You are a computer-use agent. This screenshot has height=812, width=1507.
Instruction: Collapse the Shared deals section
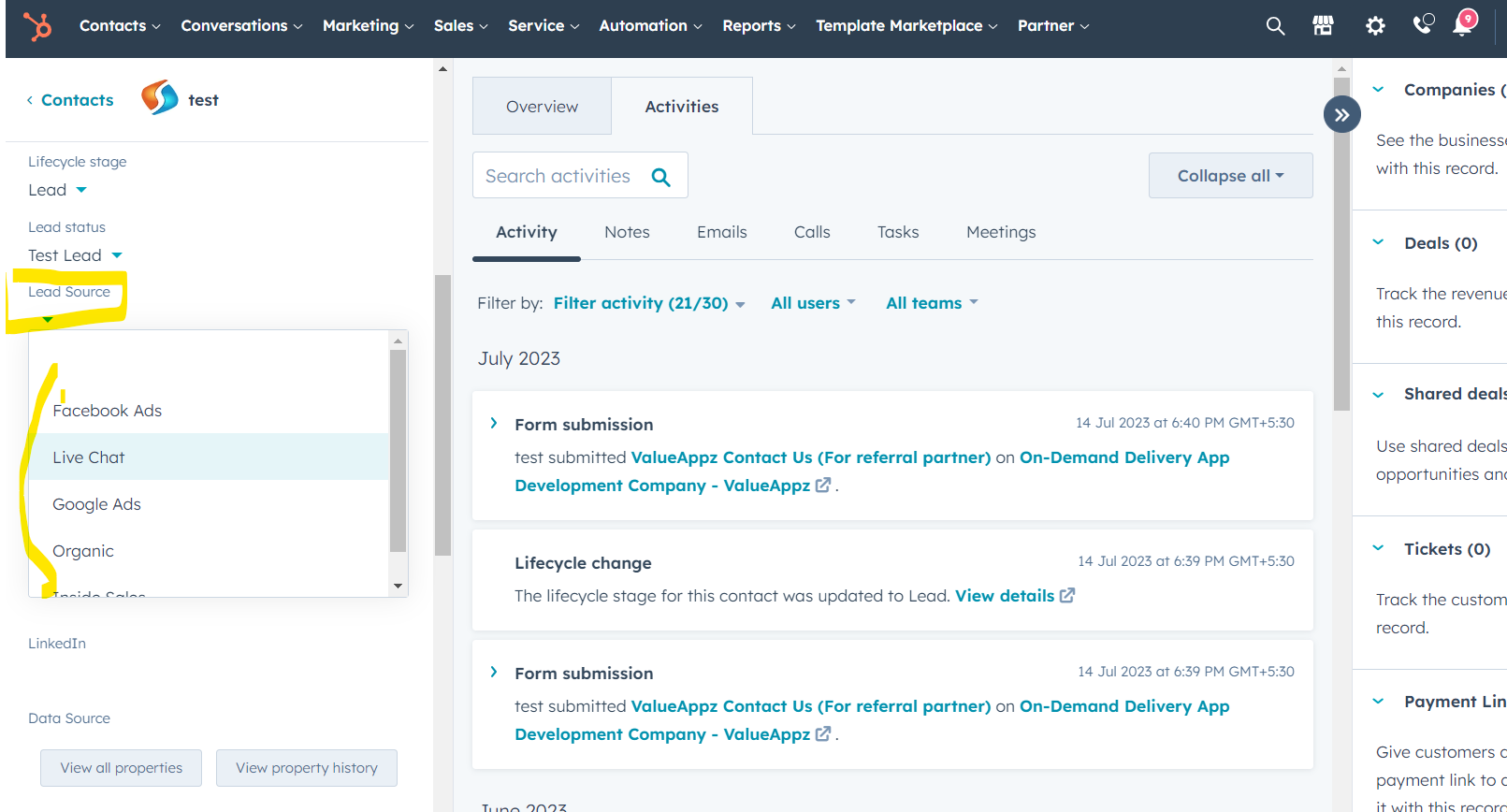(1378, 395)
